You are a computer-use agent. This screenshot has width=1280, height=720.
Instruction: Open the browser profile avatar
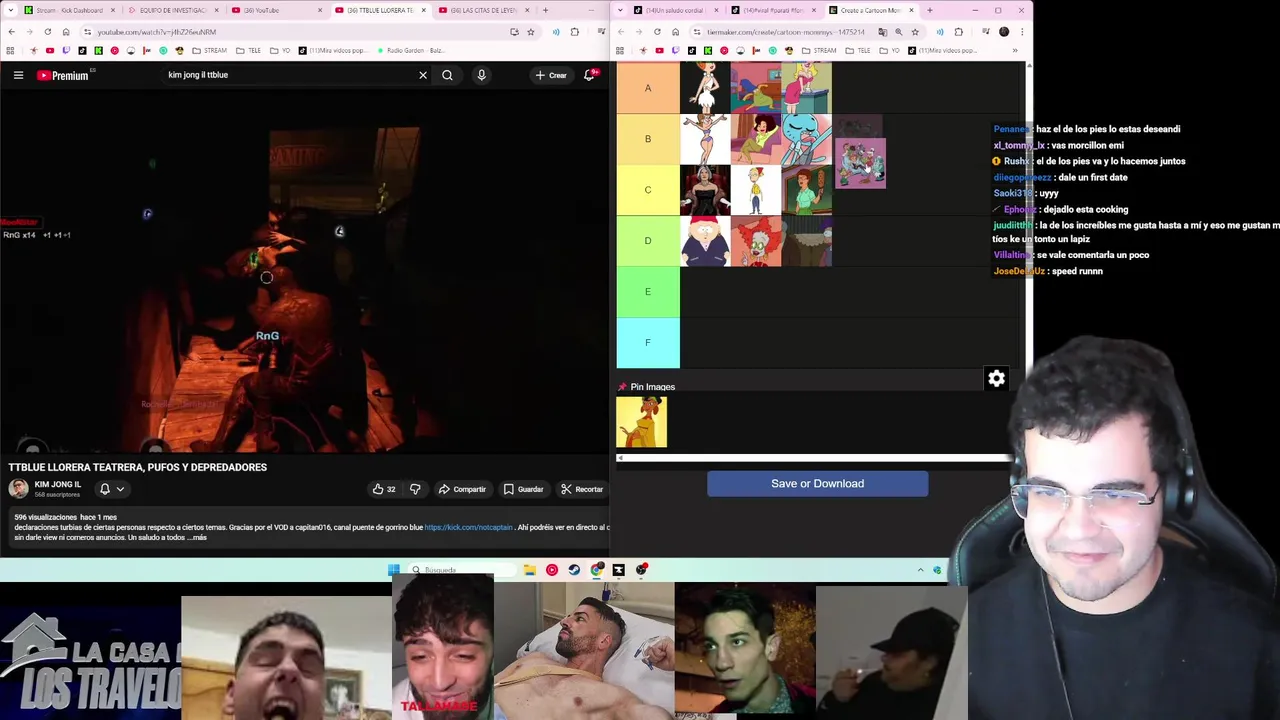point(1004,32)
